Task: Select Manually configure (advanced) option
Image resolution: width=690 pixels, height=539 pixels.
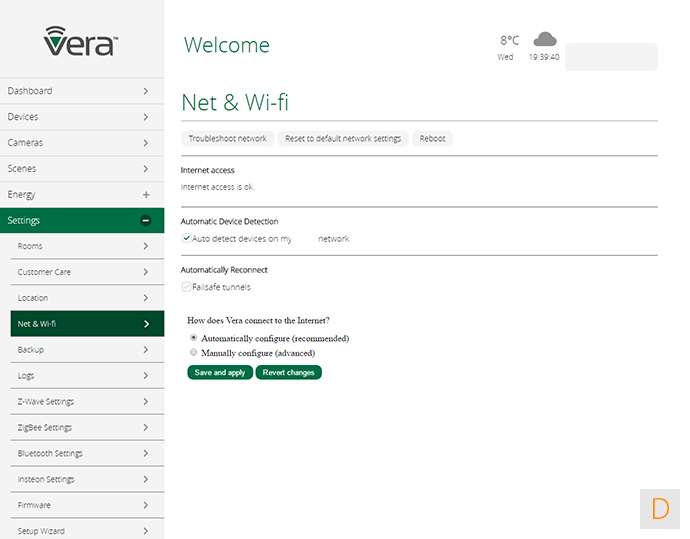Action: (x=193, y=353)
